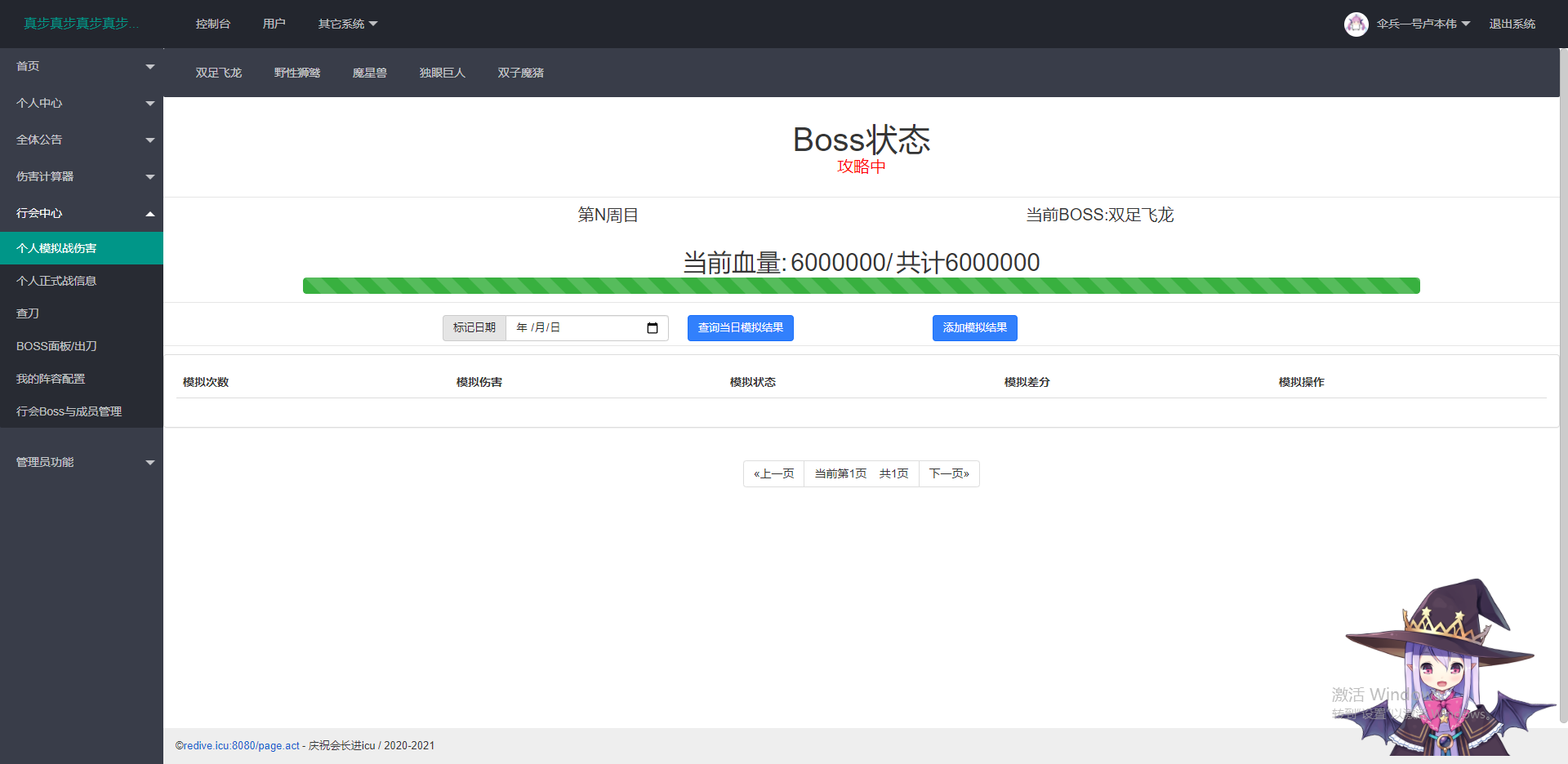Screen dimensions: 1568x764
Task: Switch to the 魔星兽 boss tab
Action: [x=370, y=73]
